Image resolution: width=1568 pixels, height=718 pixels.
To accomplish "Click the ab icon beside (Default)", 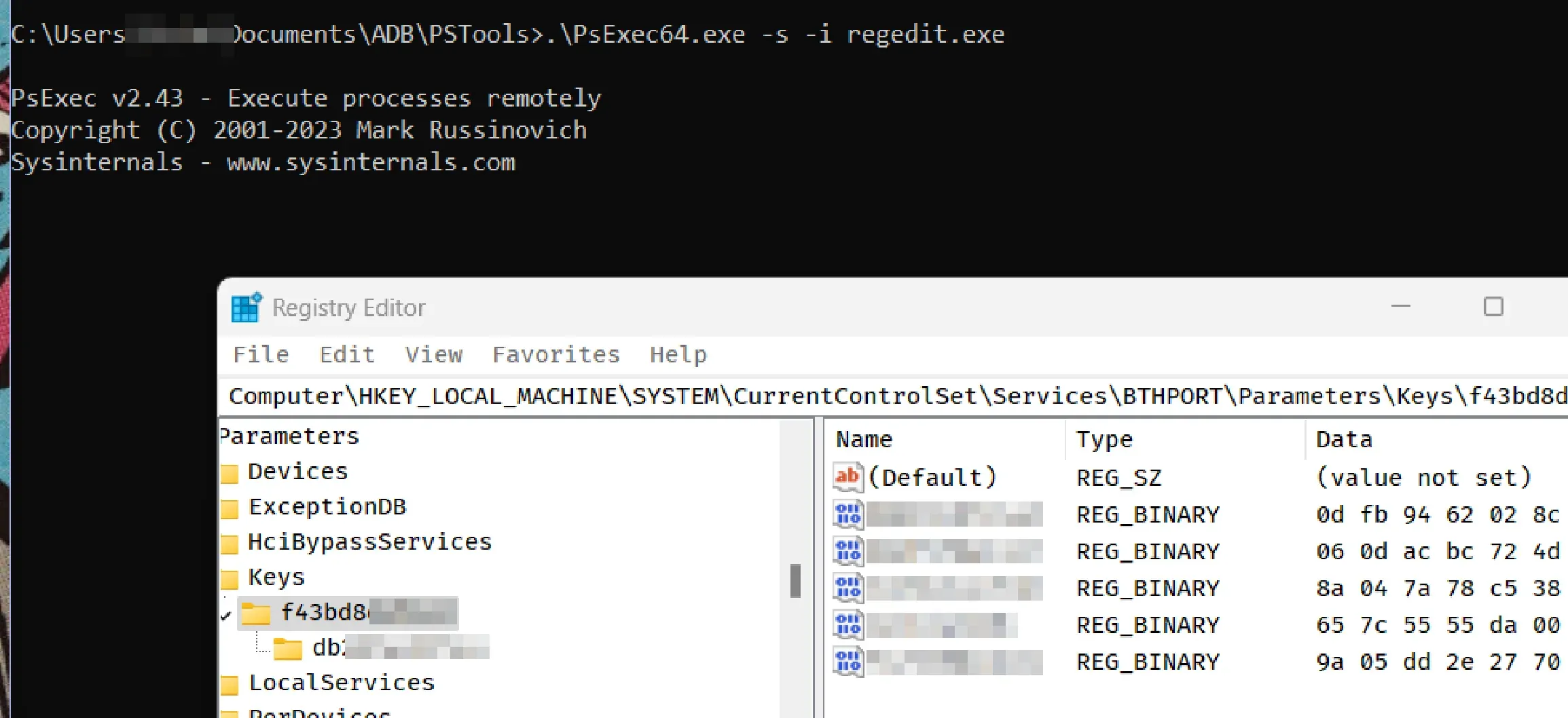I will [846, 476].
